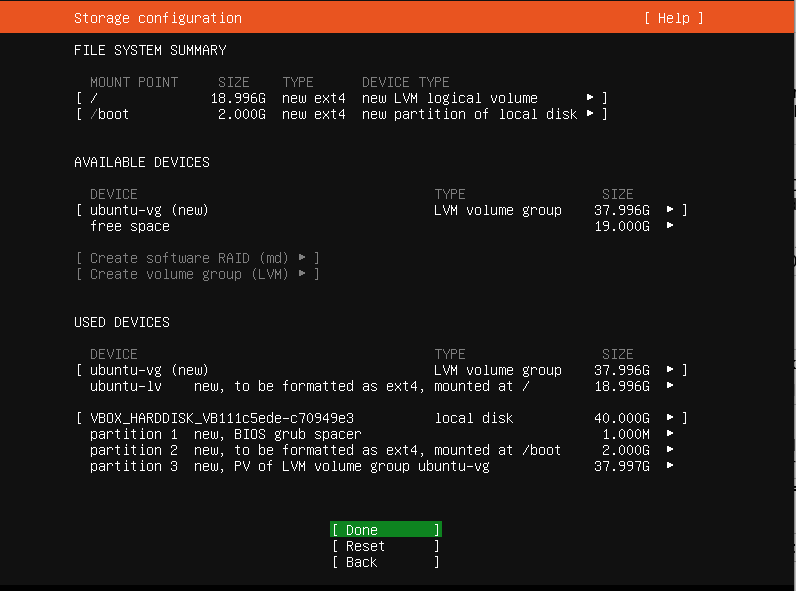
Task: Open the Help menu
Action: pos(673,18)
